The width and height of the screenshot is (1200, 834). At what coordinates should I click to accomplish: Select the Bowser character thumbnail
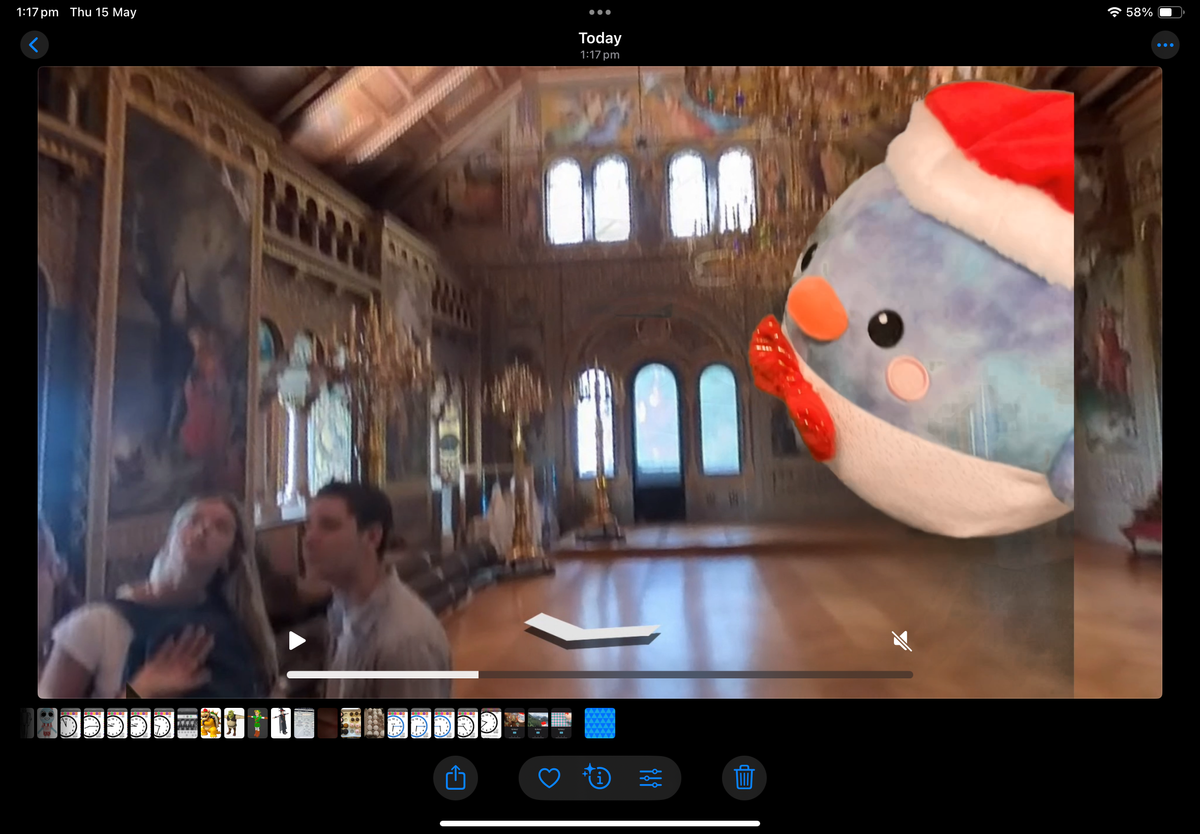point(210,723)
